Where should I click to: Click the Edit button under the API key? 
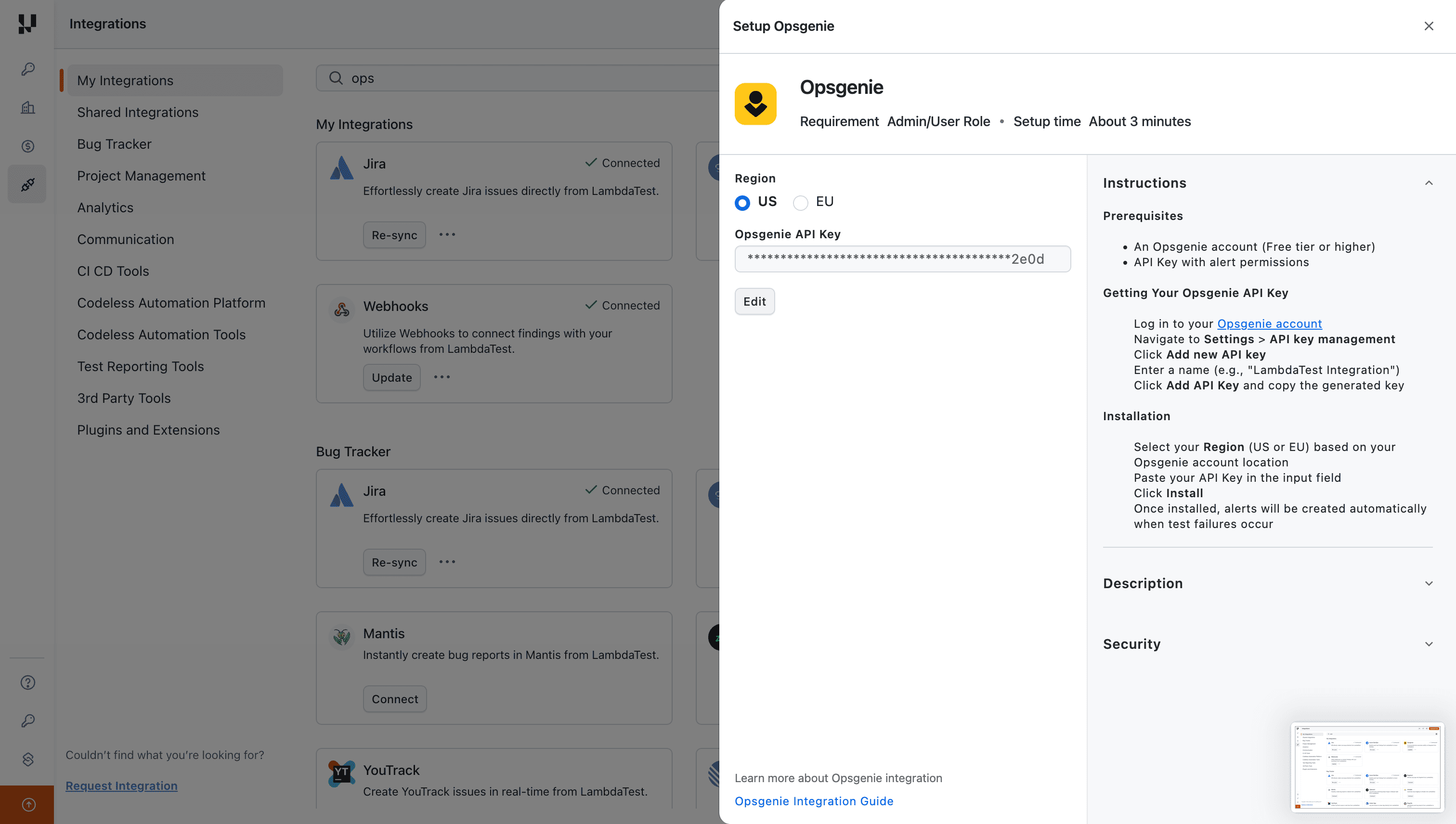coord(754,301)
